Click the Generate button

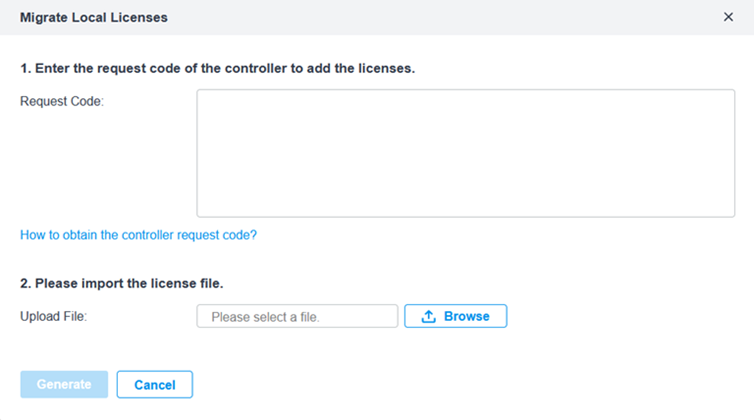pos(64,384)
